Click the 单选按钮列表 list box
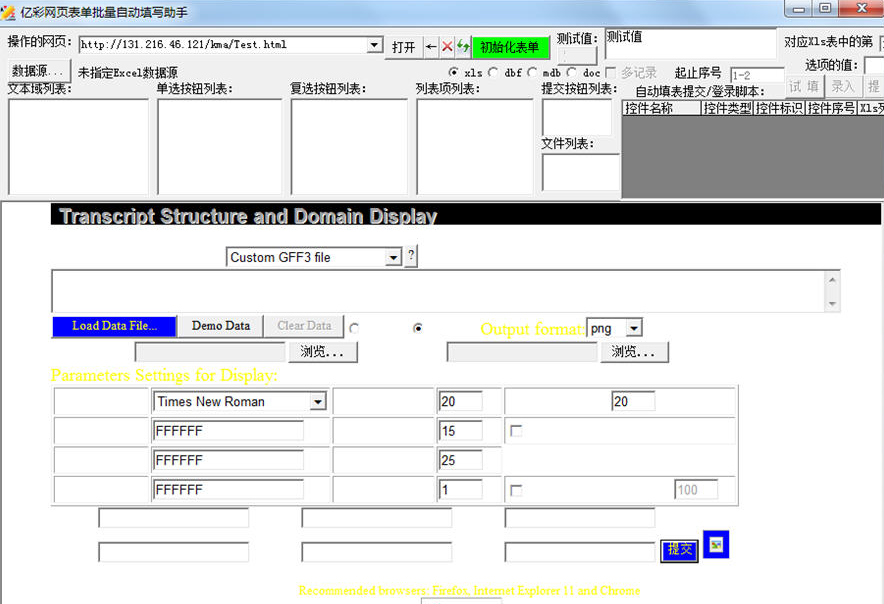This screenshot has width=884, height=604. click(x=220, y=147)
